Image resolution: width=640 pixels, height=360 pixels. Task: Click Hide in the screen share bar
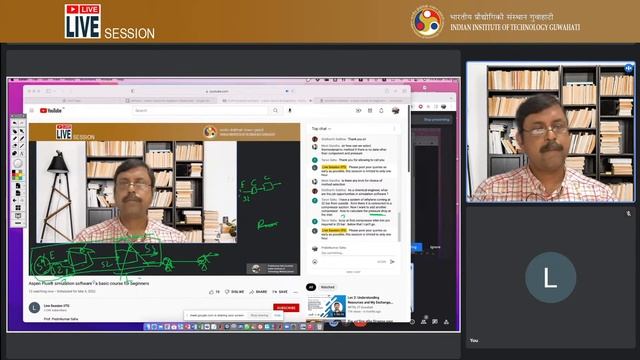(278, 316)
